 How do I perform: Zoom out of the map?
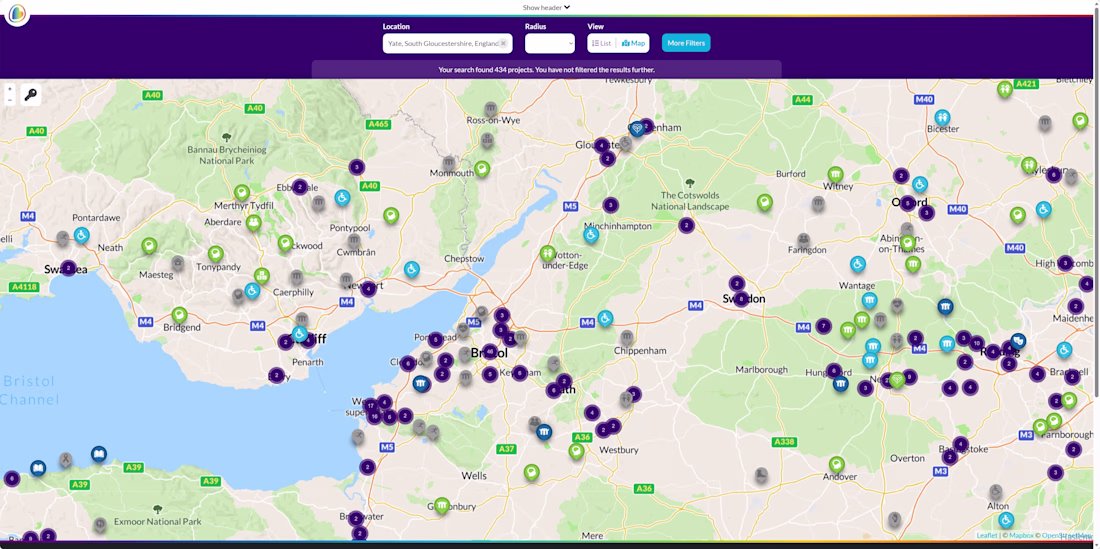[9, 100]
